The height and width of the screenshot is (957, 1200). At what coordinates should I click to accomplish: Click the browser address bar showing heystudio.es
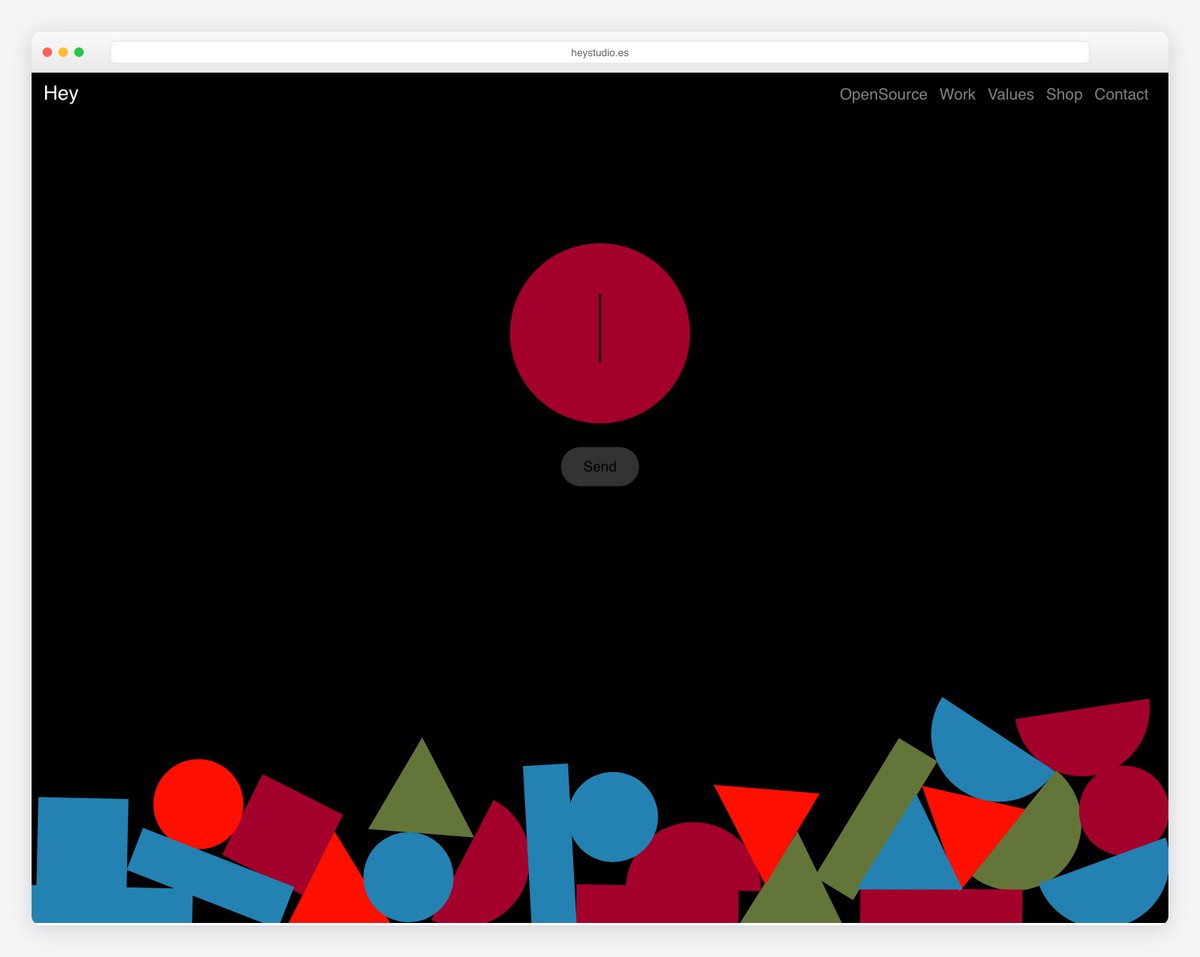click(600, 52)
